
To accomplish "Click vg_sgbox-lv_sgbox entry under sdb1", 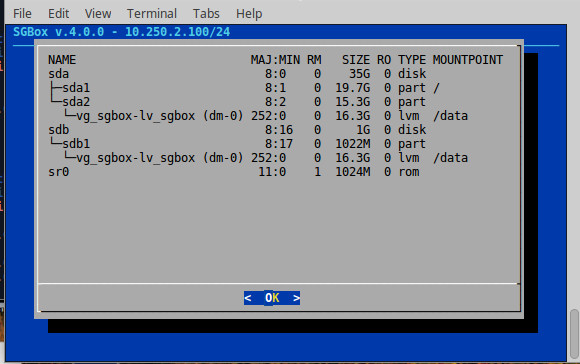I will pyautogui.click(x=159, y=158).
